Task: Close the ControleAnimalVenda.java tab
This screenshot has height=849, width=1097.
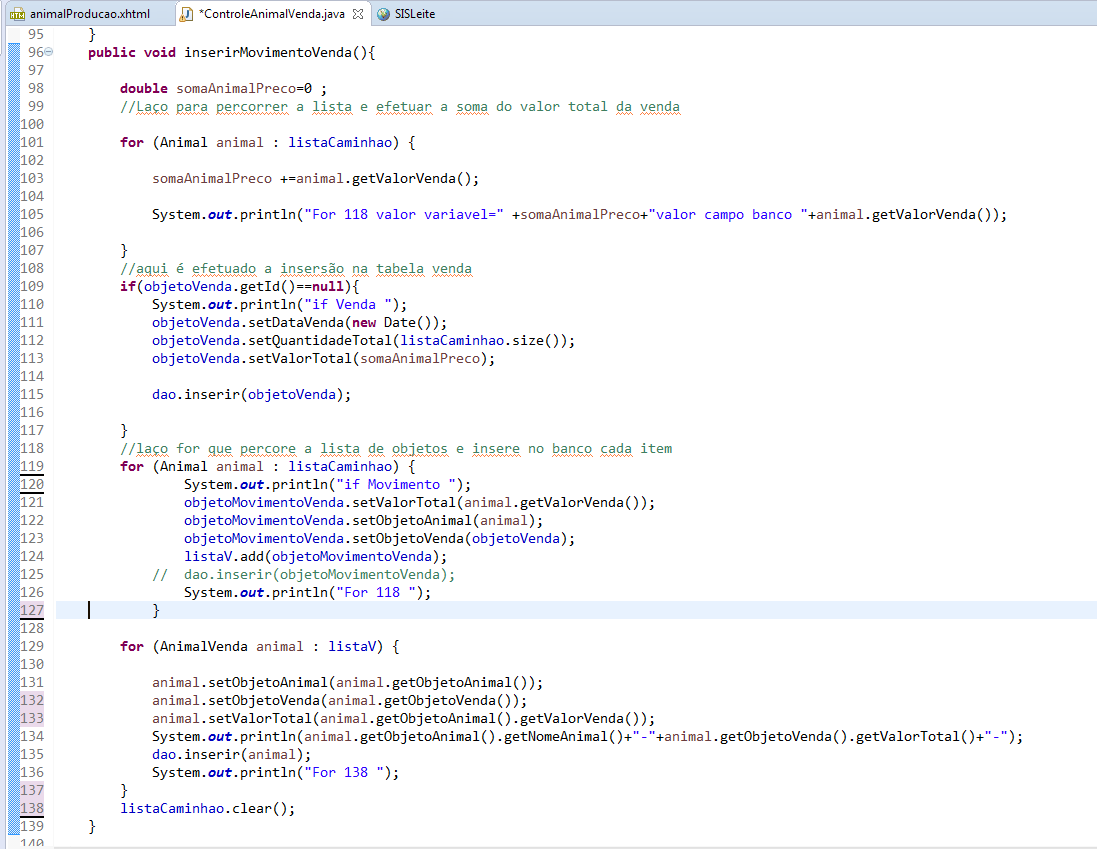Action: [358, 14]
